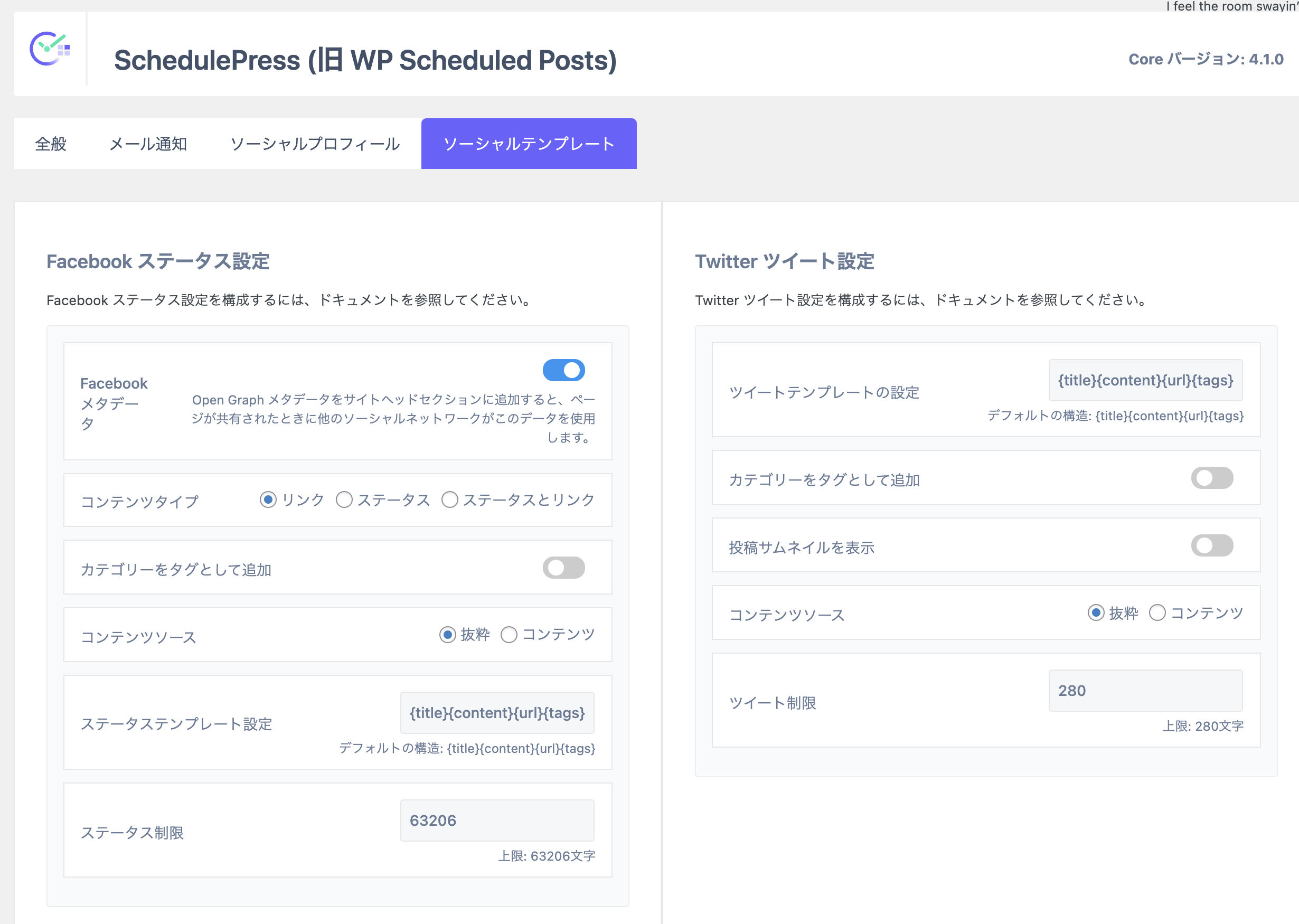Viewport: 1299px width, 924px height.
Task: Click the Twitter ツイート設定 heading
Action: (x=784, y=262)
